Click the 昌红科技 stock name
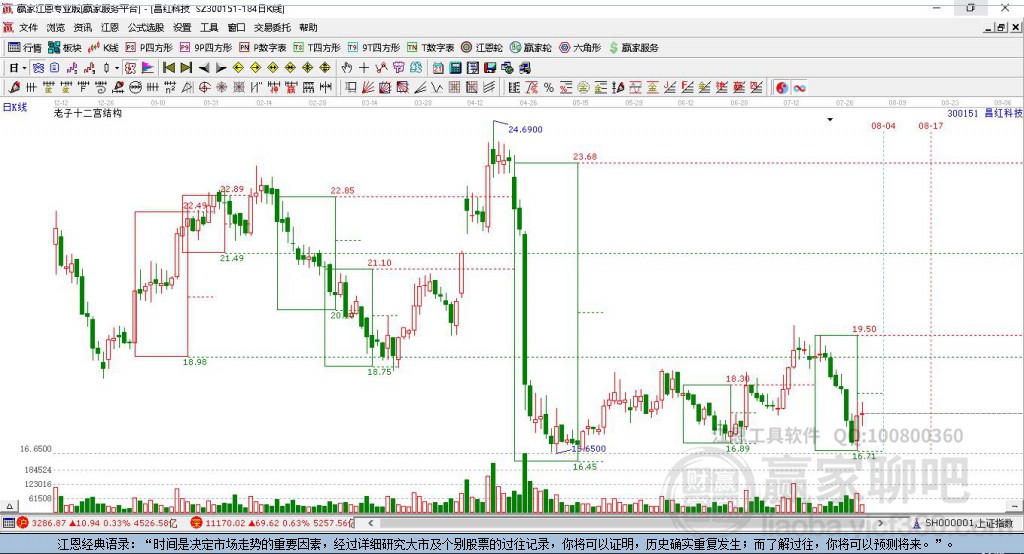The height and width of the screenshot is (554, 1024). pos(1003,113)
